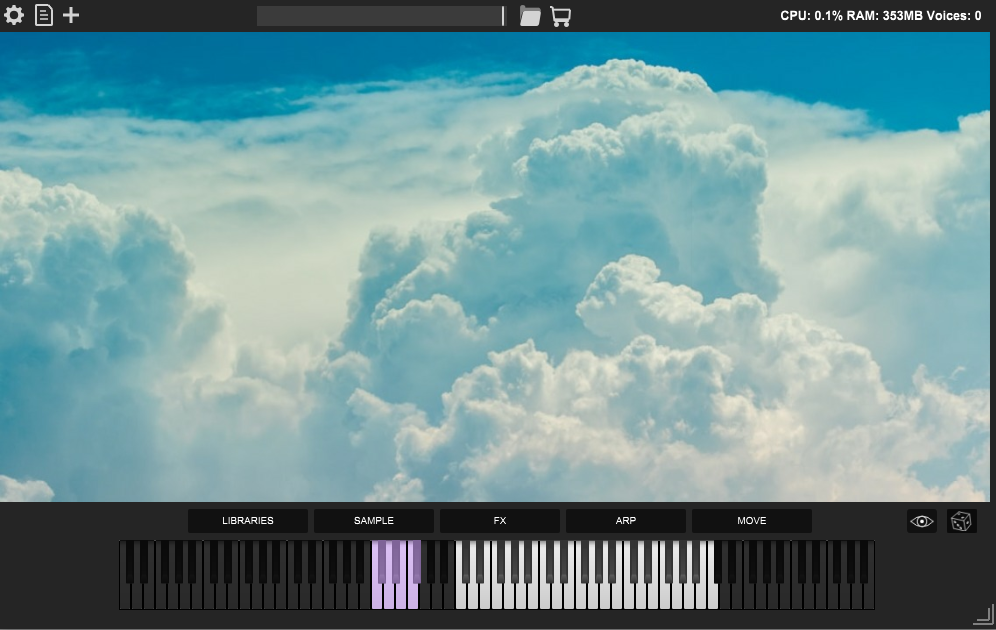Switch to the SAMPLE tab
Screen dimensions: 996x630
(x=374, y=521)
